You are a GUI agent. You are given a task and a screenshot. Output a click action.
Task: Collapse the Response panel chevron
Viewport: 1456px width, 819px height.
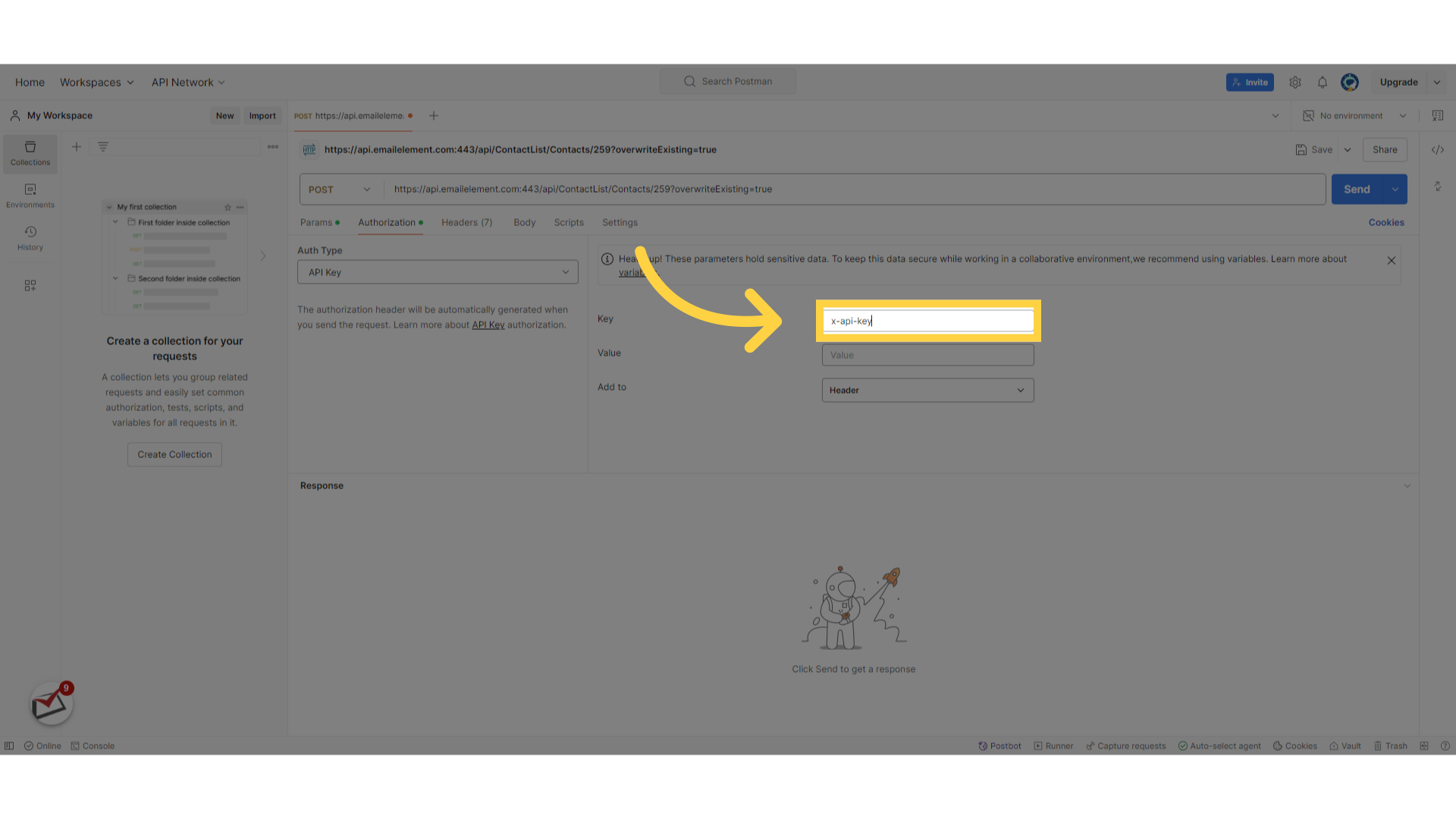1407,486
